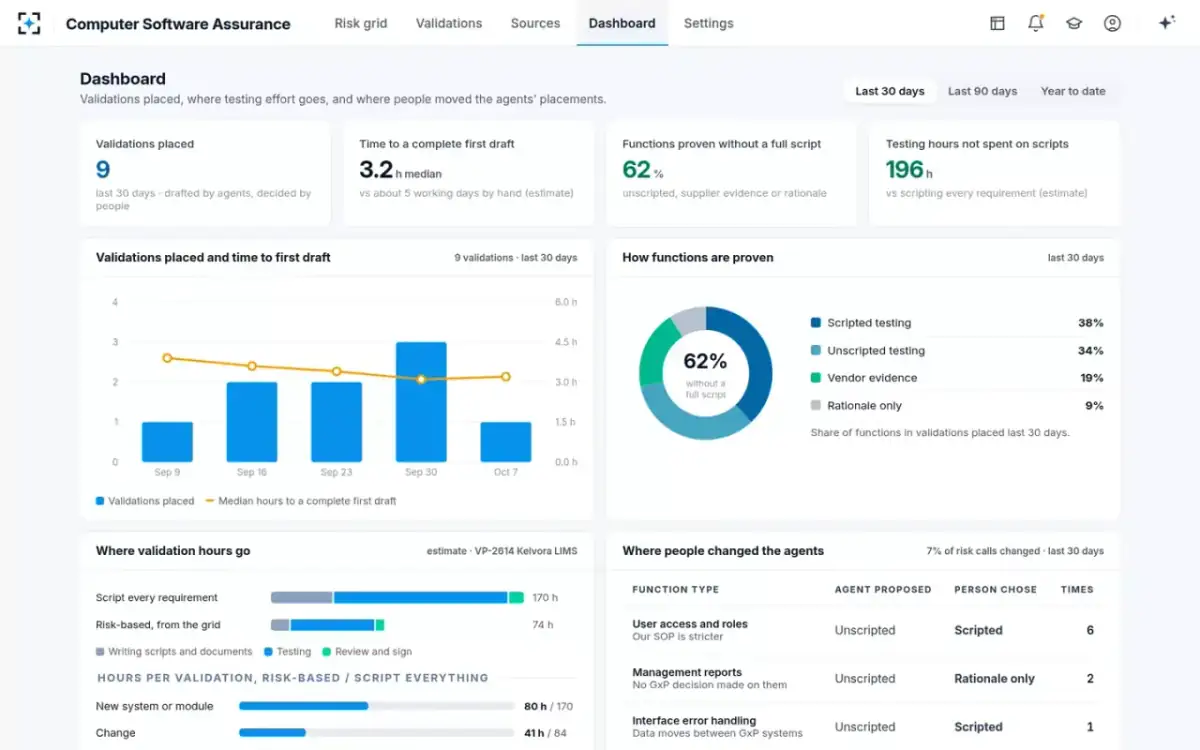Launch the AI sparkle assistant icon
1200x750 pixels.
(x=1166, y=23)
